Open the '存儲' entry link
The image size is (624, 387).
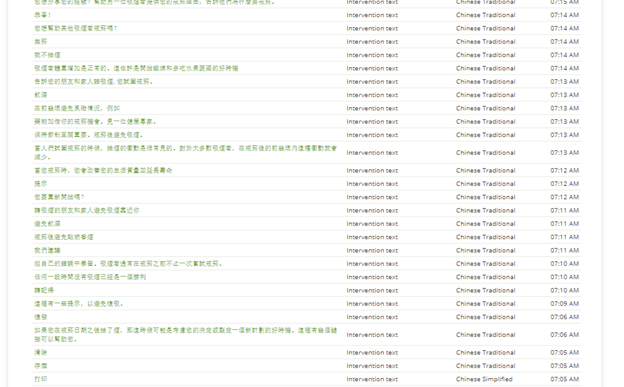[x=41, y=366]
